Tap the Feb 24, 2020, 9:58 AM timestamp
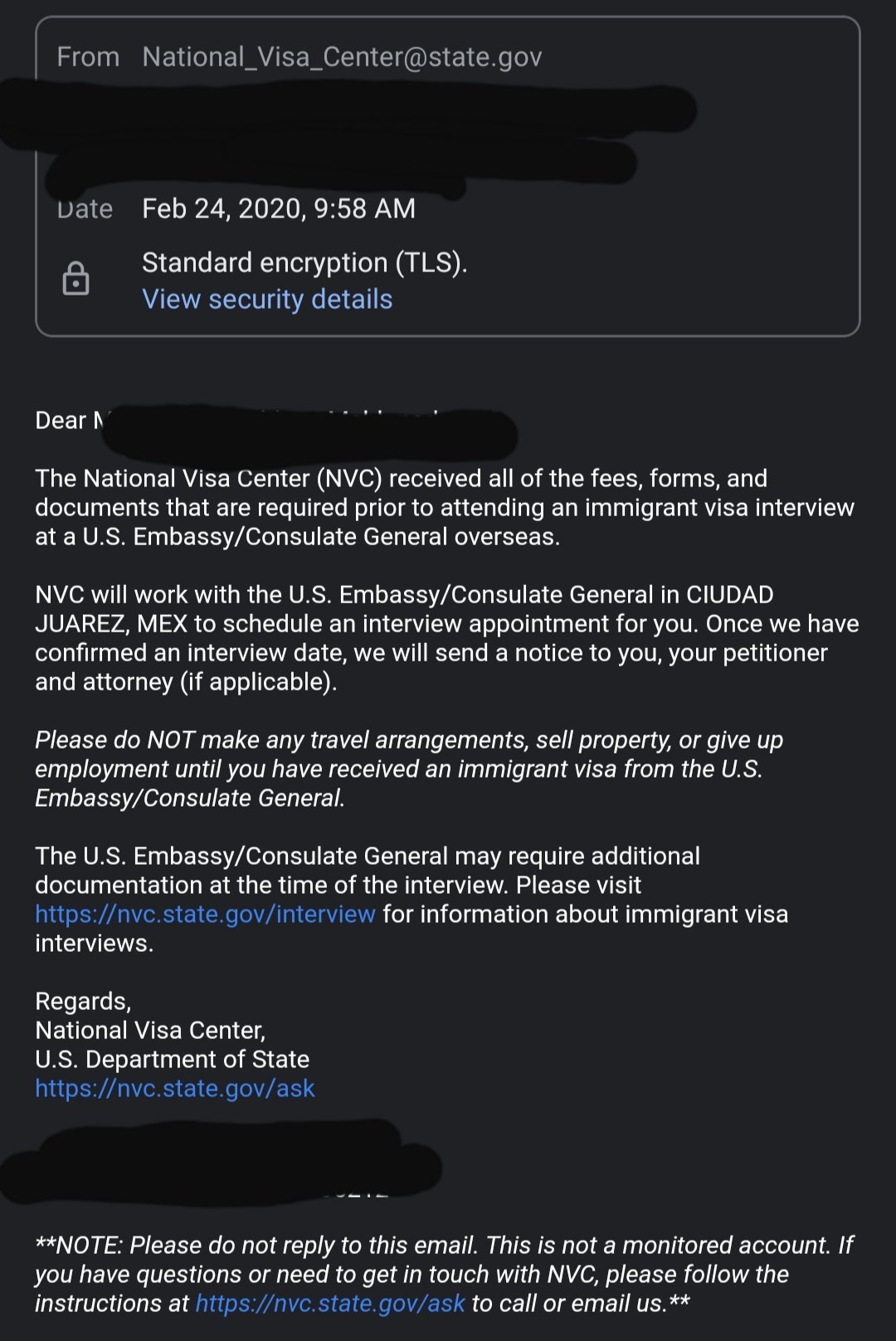This screenshot has width=896, height=1341. click(279, 208)
